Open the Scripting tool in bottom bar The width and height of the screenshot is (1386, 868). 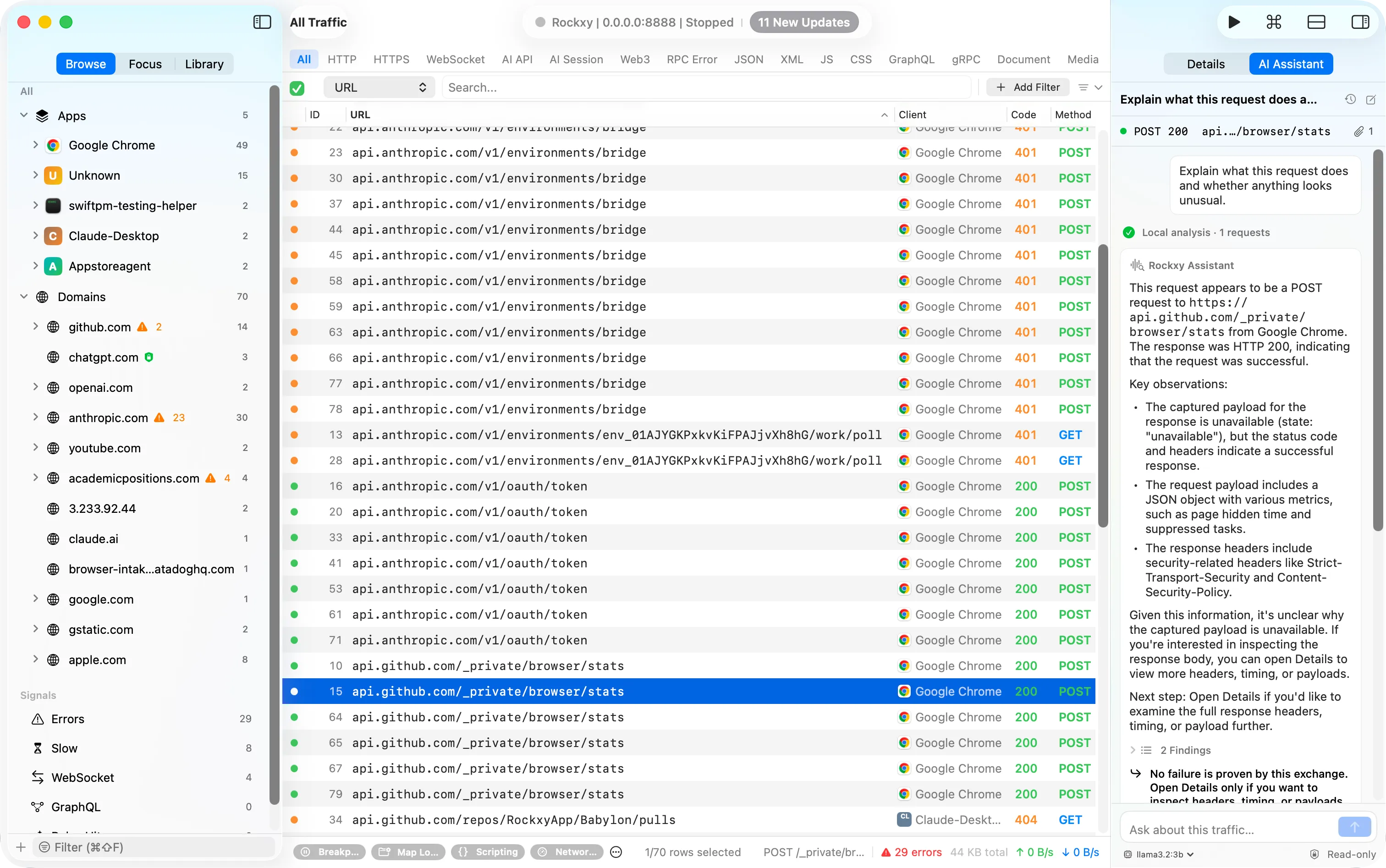(489, 852)
